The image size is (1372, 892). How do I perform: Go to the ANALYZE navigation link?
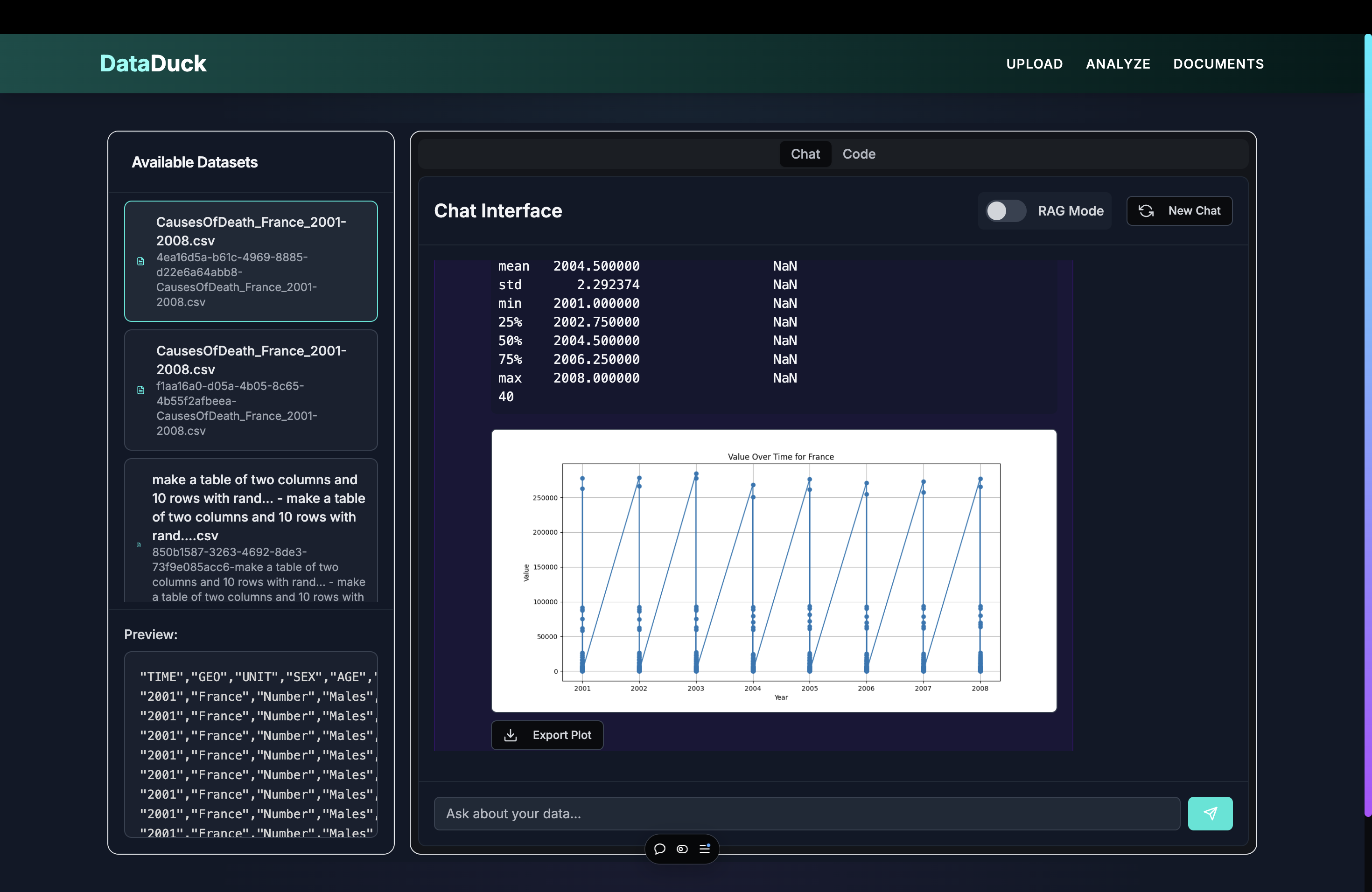[x=1118, y=64]
